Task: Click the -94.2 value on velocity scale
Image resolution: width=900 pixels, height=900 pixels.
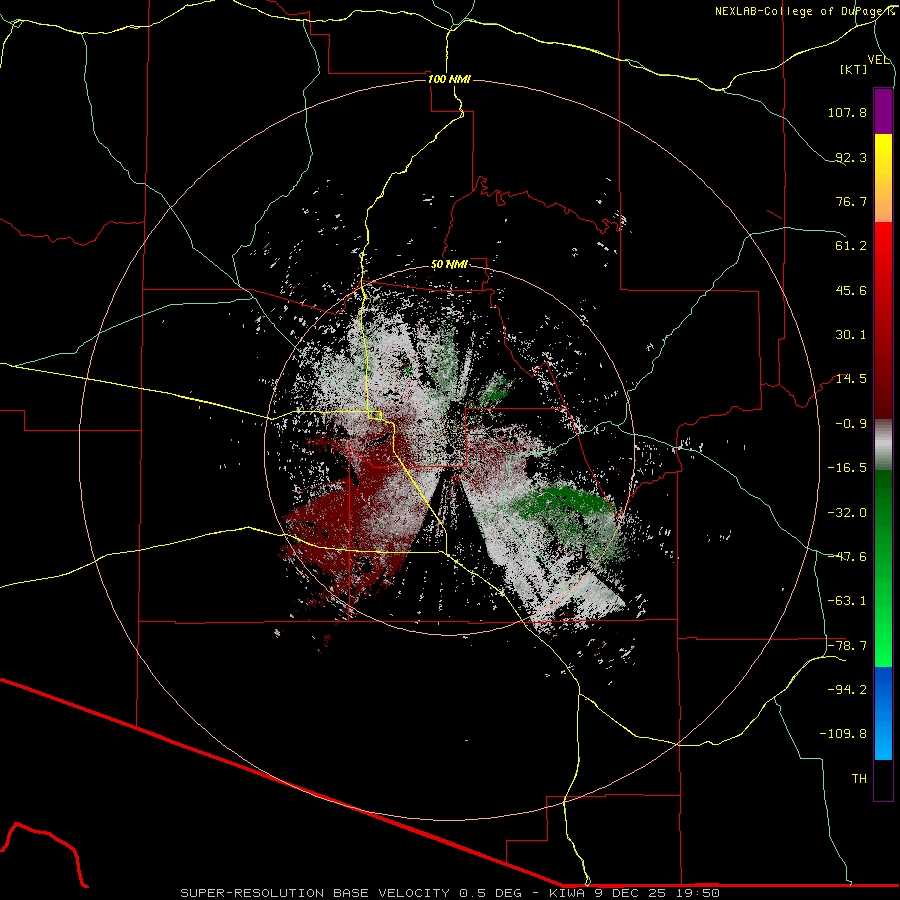Action: click(x=847, y=690)
